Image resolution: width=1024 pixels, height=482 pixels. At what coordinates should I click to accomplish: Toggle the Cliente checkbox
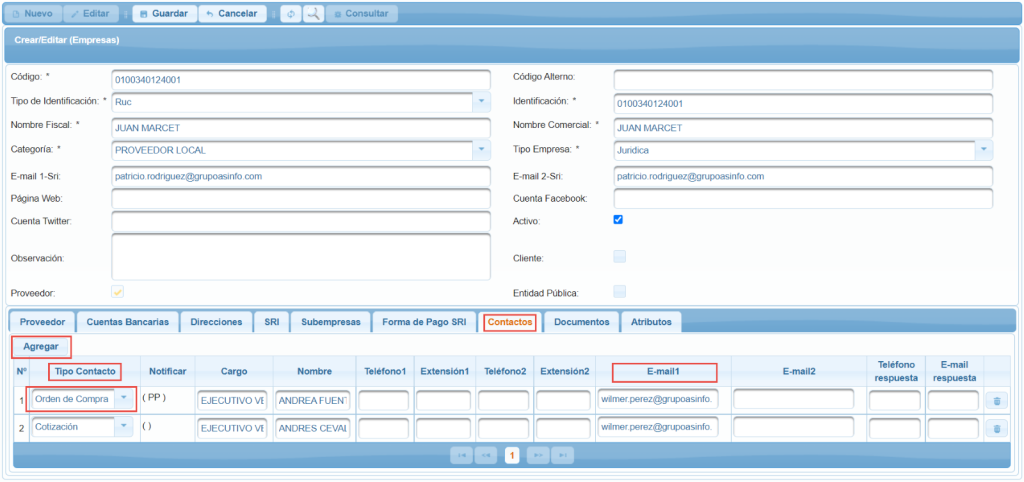619,257
